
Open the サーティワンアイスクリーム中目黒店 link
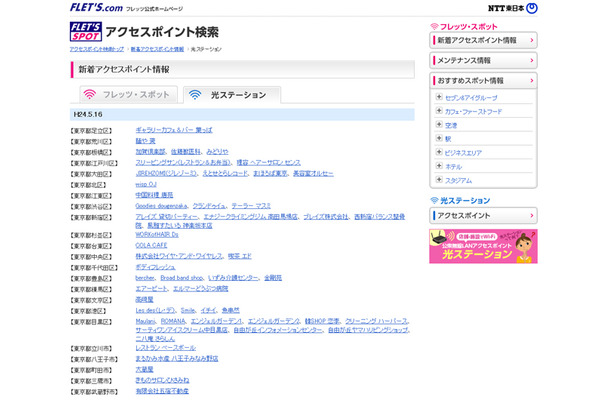181,330
